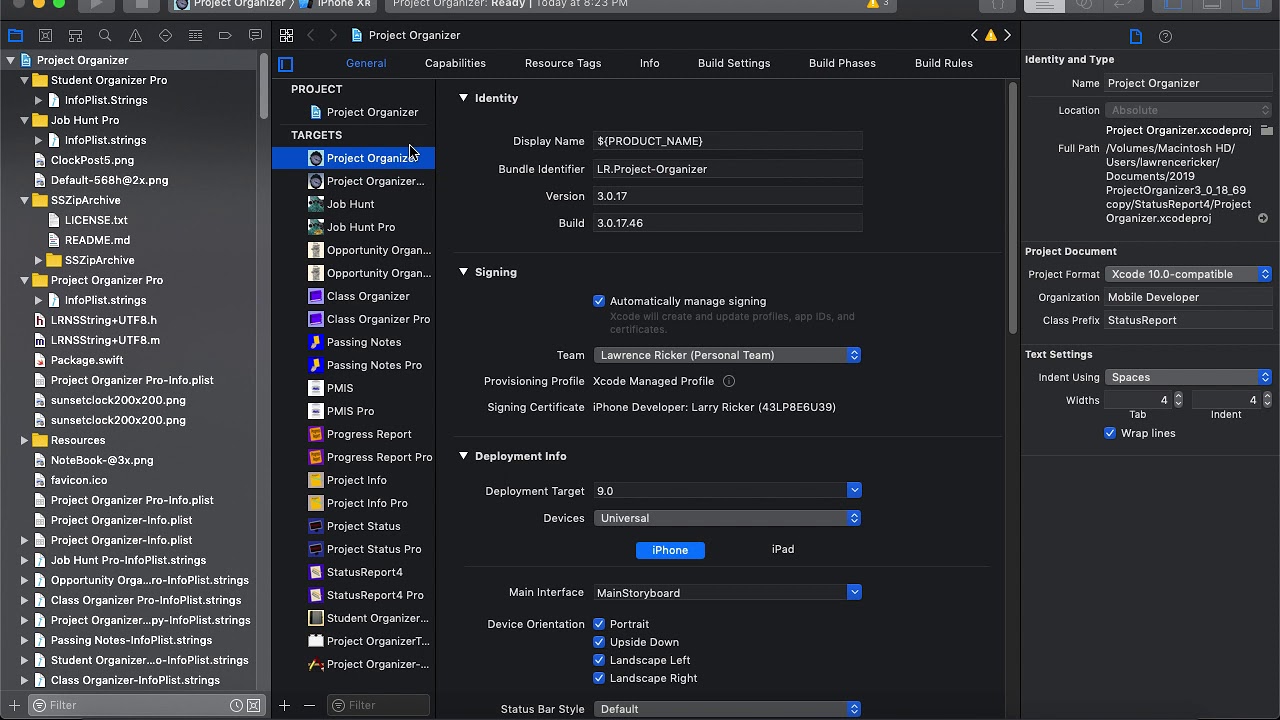Expand the Resources folder in navigator

click(x=24, y=440)
